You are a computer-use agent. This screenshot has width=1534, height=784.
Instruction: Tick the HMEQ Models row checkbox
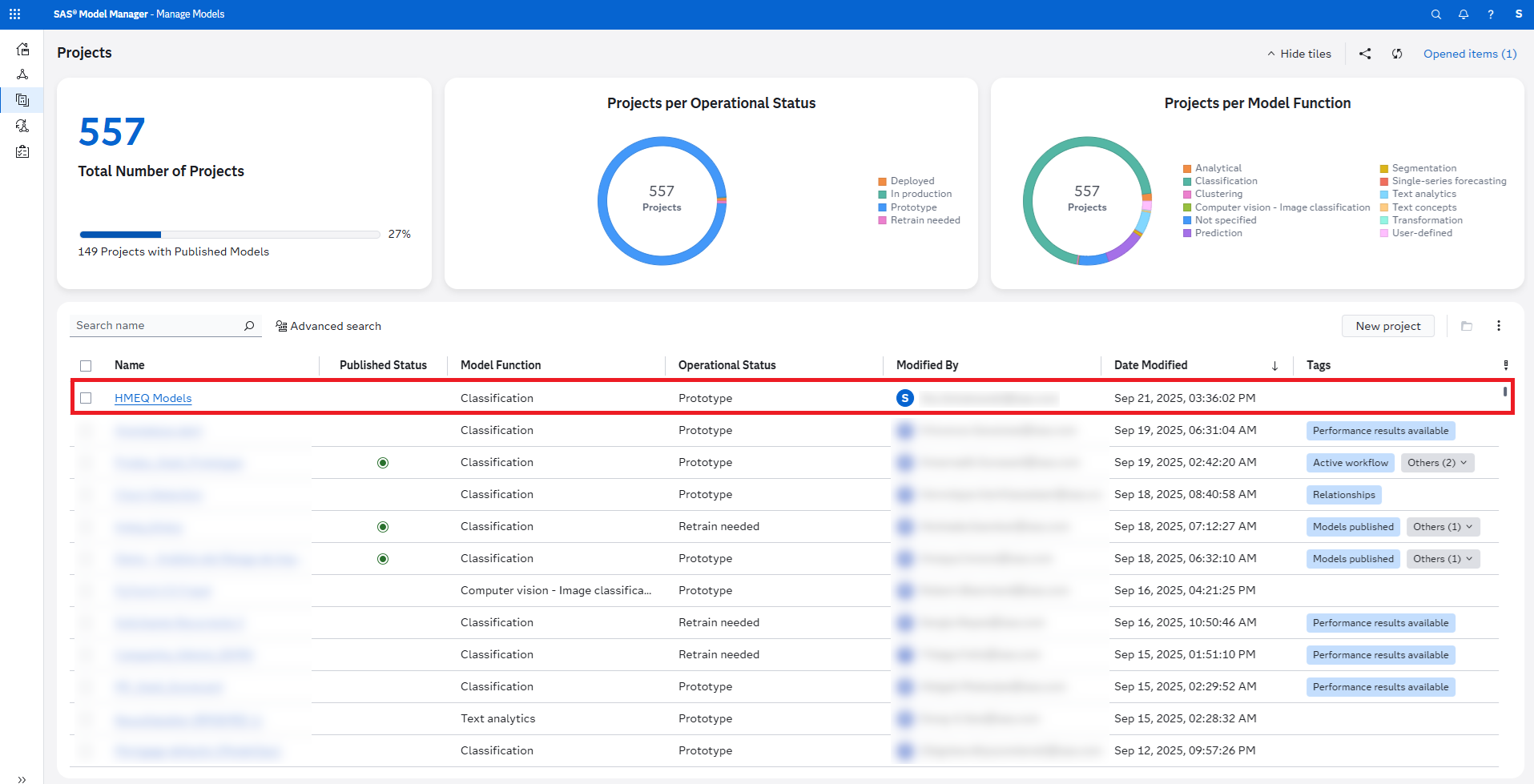tap(87, 398)
